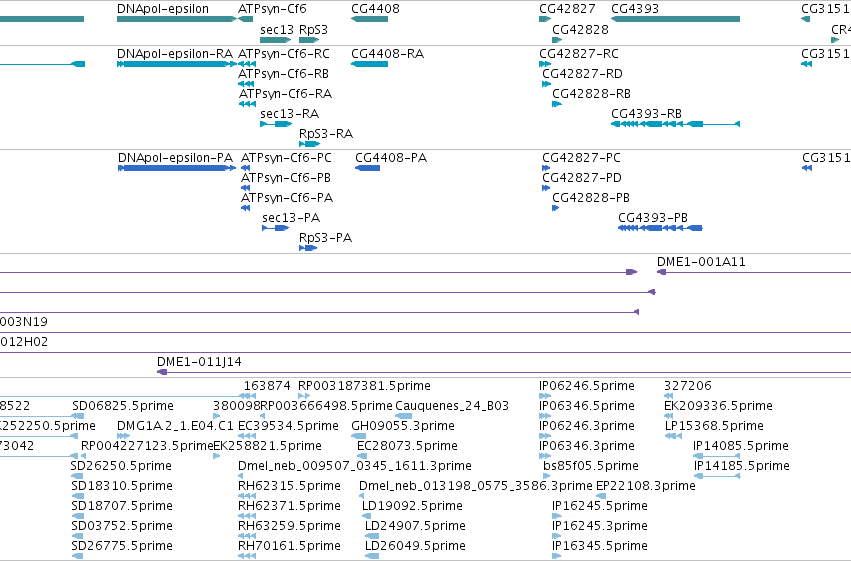This screenshot has height=561, width=851.
Task: Select SD06825.5prime EST
Action: tap(78, 416)
